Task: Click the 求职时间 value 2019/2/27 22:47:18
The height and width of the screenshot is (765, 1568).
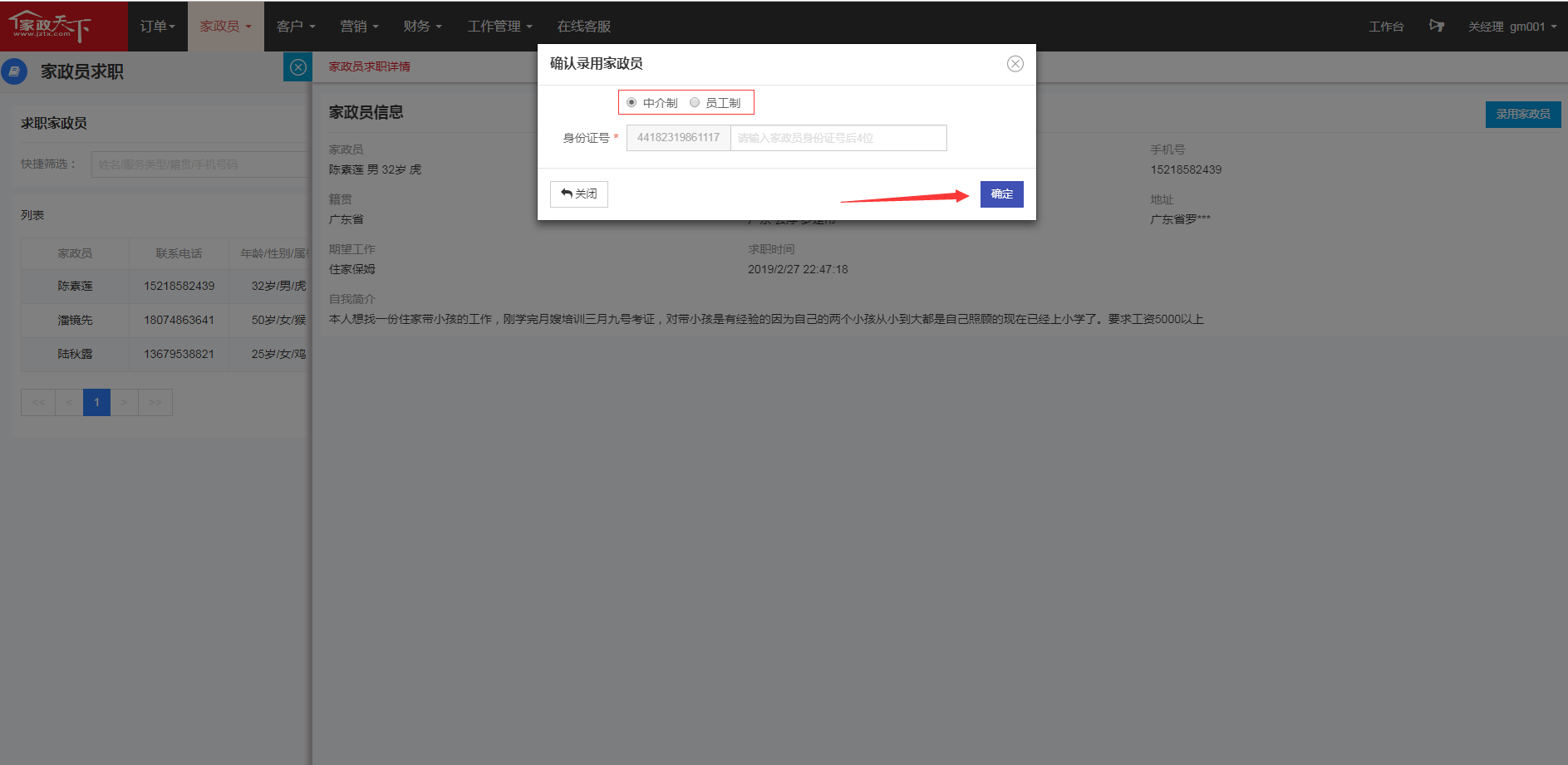Action: point(798,269)
